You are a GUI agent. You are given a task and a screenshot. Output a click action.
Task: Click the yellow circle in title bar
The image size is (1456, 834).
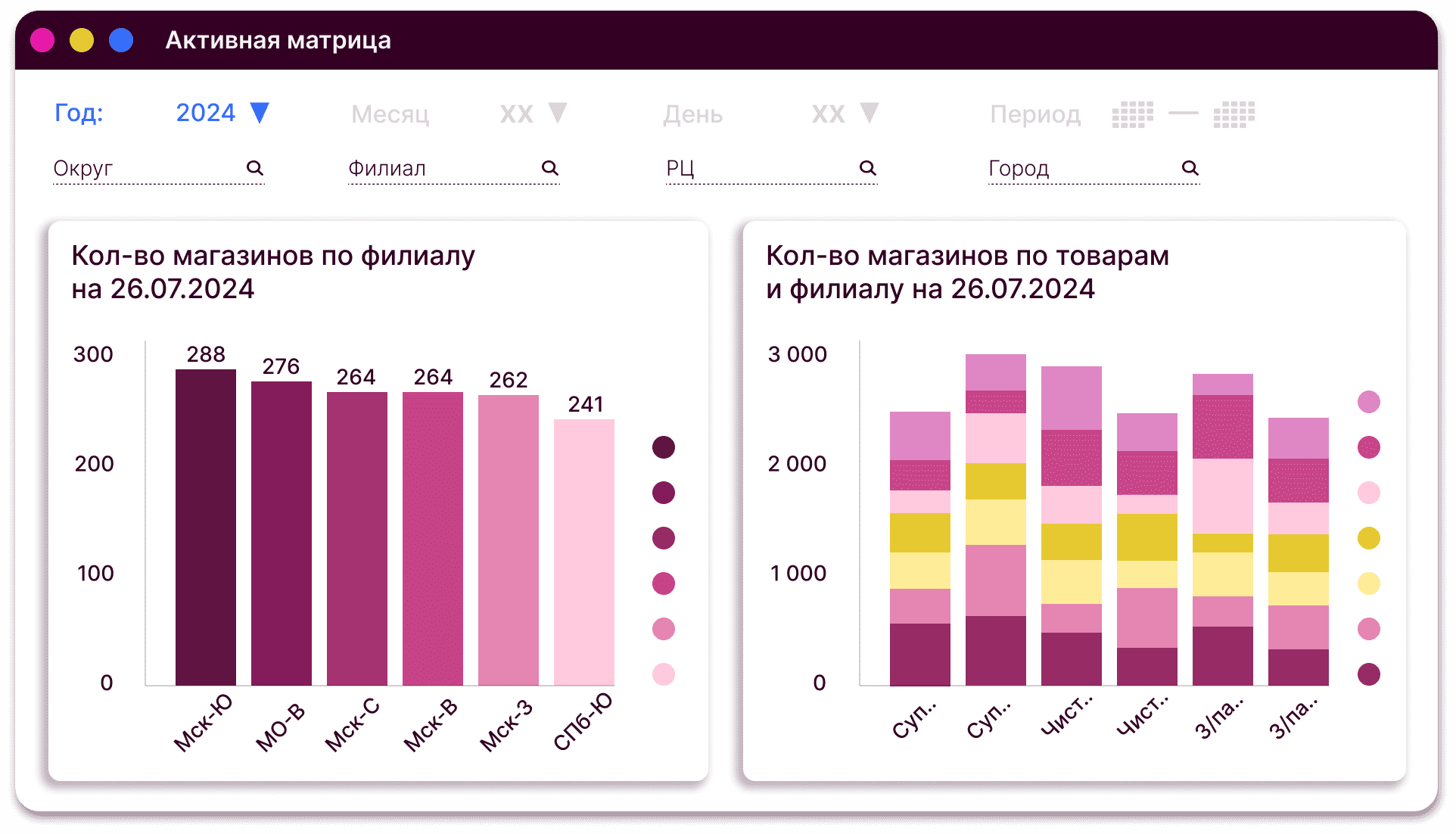coord(82,40)
